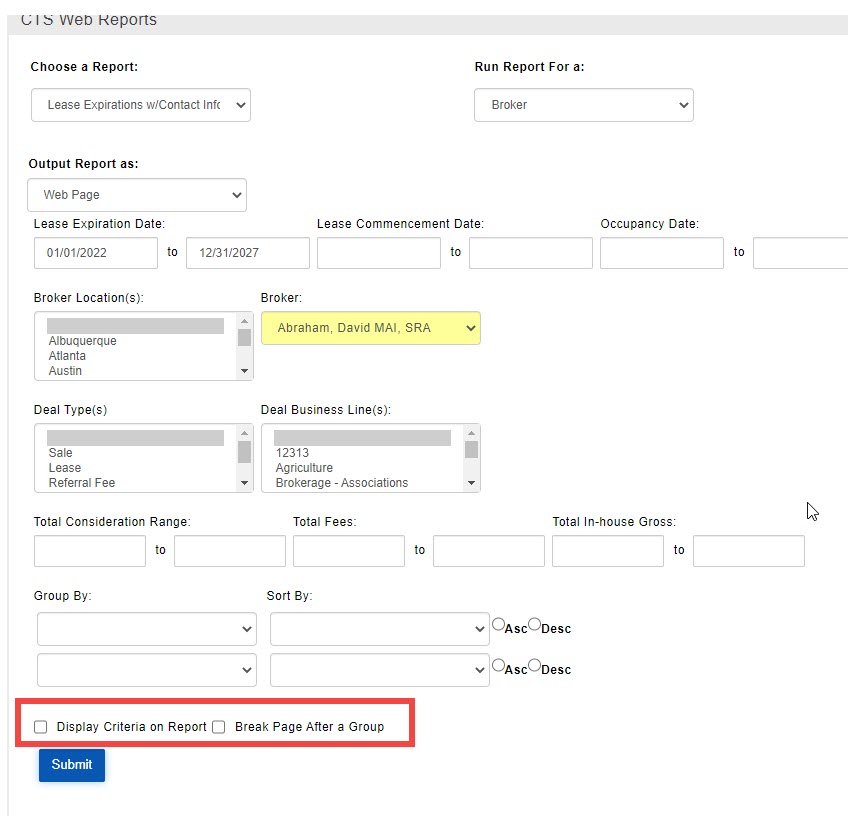Click Lease Expiration end date field
The height and width of the screenshot is (816, 848).
[x=248, y=253]
